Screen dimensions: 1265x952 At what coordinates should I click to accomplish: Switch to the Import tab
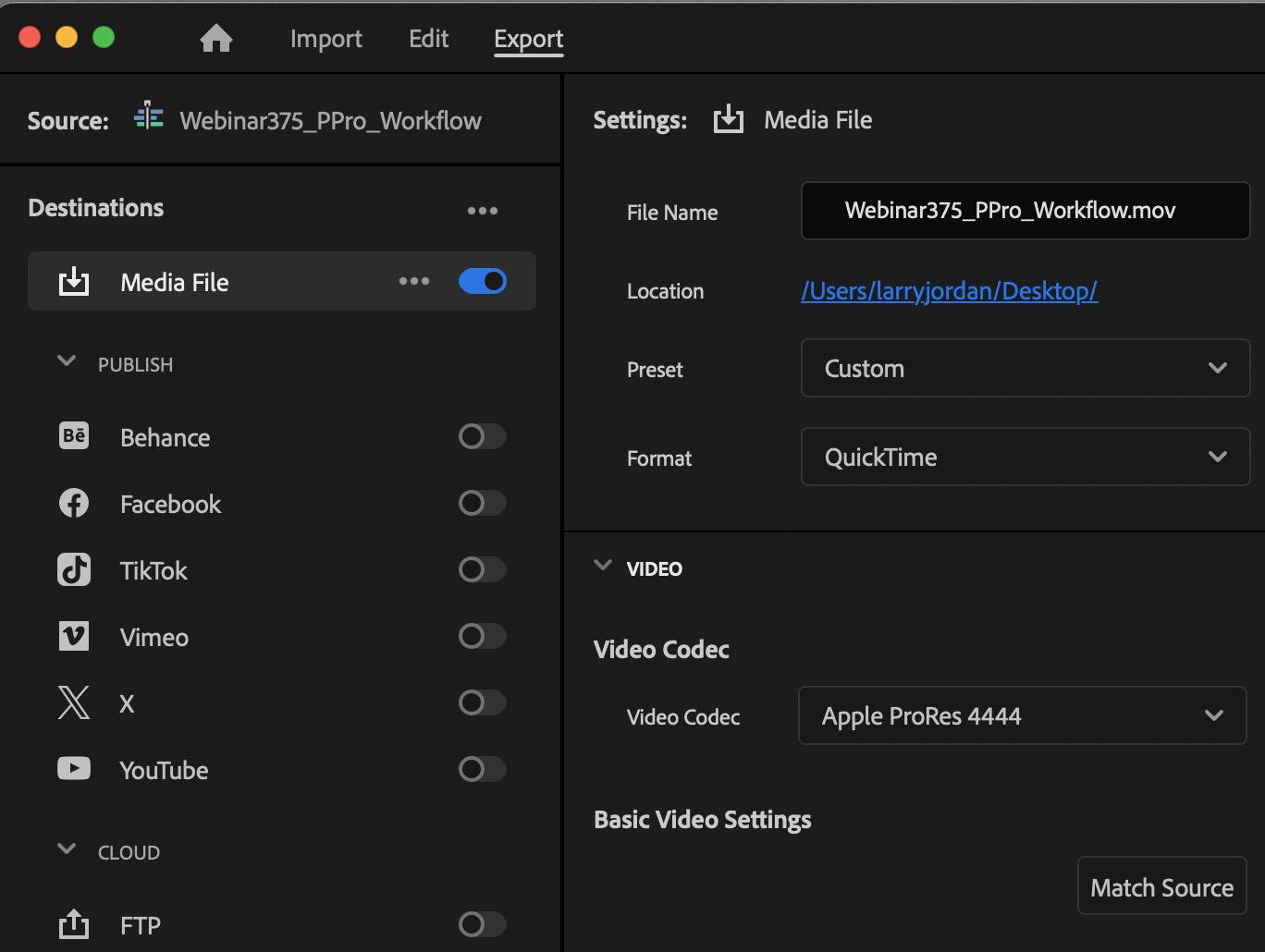pos(325,39)
